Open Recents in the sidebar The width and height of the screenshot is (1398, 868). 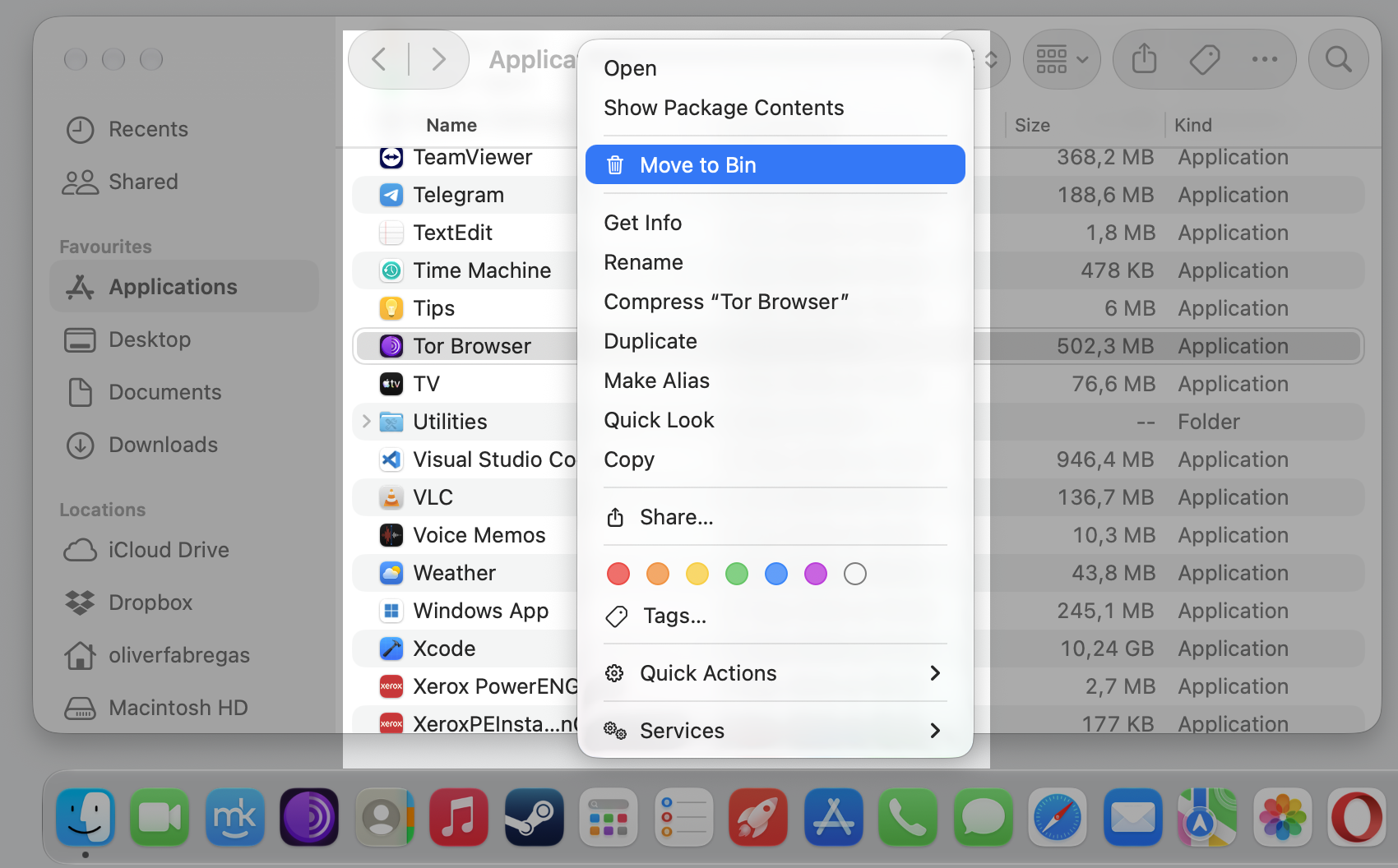click(x=184, y=129)
